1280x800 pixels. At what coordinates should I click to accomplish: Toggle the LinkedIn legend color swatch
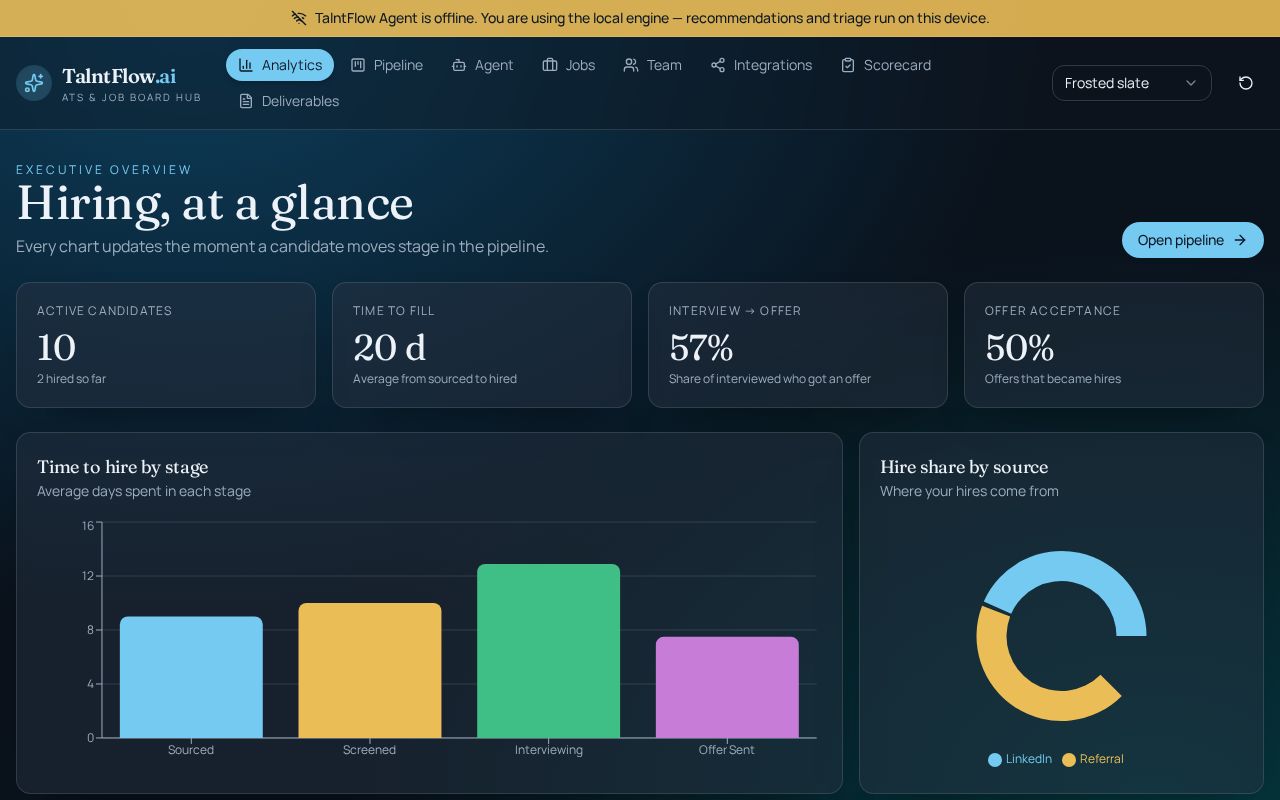pyautogui.click(x=995, y=760)
